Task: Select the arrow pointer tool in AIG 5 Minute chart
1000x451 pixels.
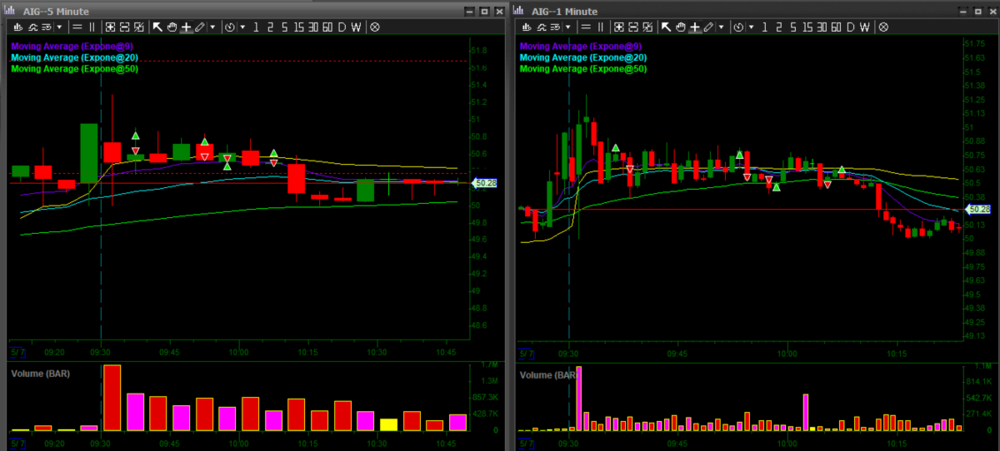Action: coord(157,27)
